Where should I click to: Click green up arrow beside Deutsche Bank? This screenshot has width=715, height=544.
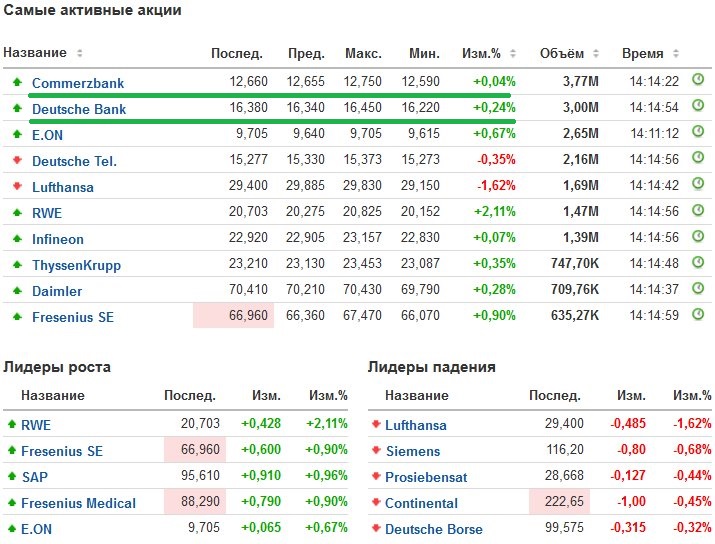[17, 108]
